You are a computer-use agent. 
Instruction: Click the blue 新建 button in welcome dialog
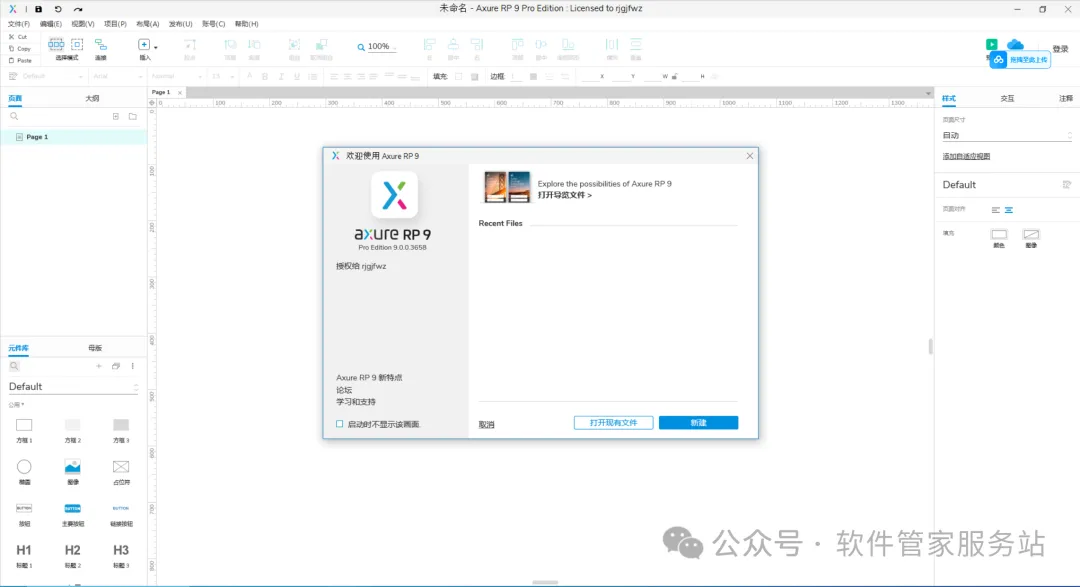click(x=698, y=422)
